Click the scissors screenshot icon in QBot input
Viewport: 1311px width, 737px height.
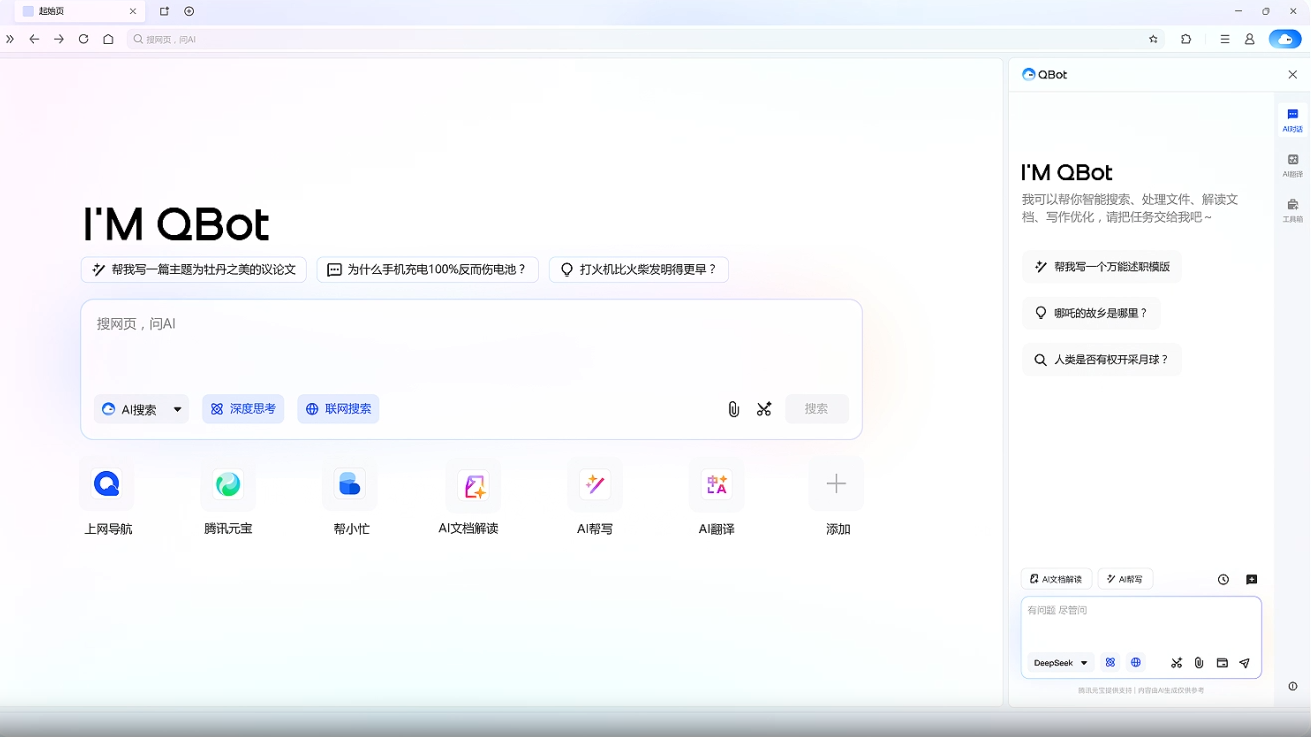point(1176,662)
